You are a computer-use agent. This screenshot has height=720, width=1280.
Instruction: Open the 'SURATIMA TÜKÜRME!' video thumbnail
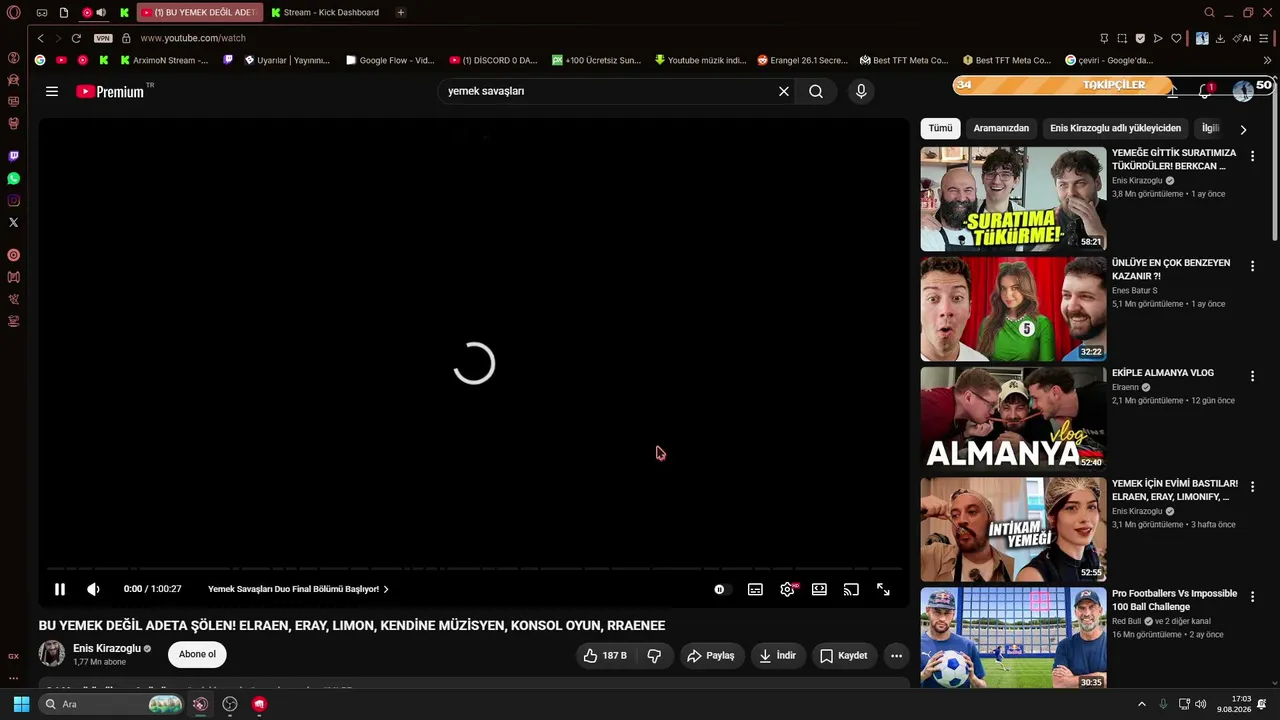click(x=1013, y=199)
